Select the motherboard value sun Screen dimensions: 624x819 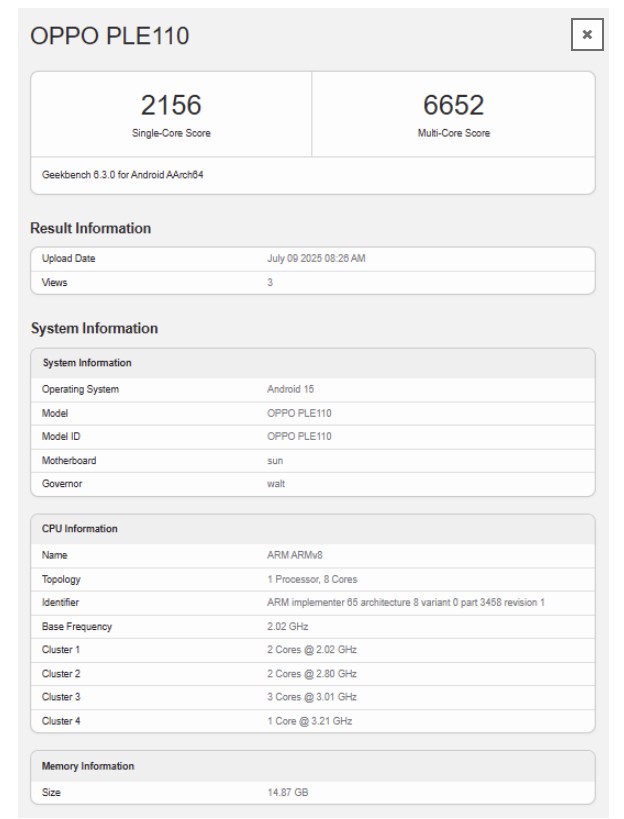275,461
